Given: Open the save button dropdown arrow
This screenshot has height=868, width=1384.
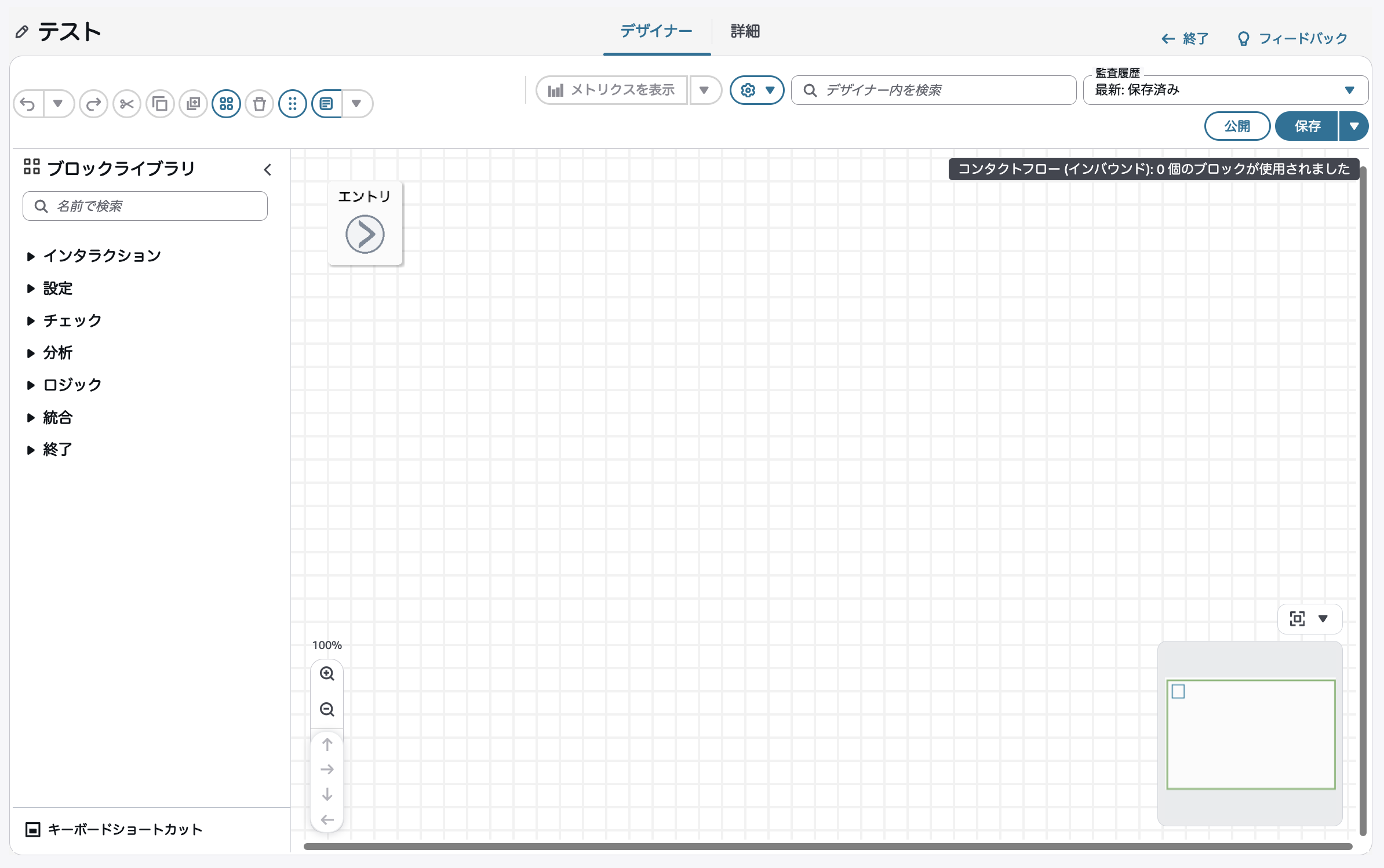Looking at the screenshot, I should pos(1354,126).
